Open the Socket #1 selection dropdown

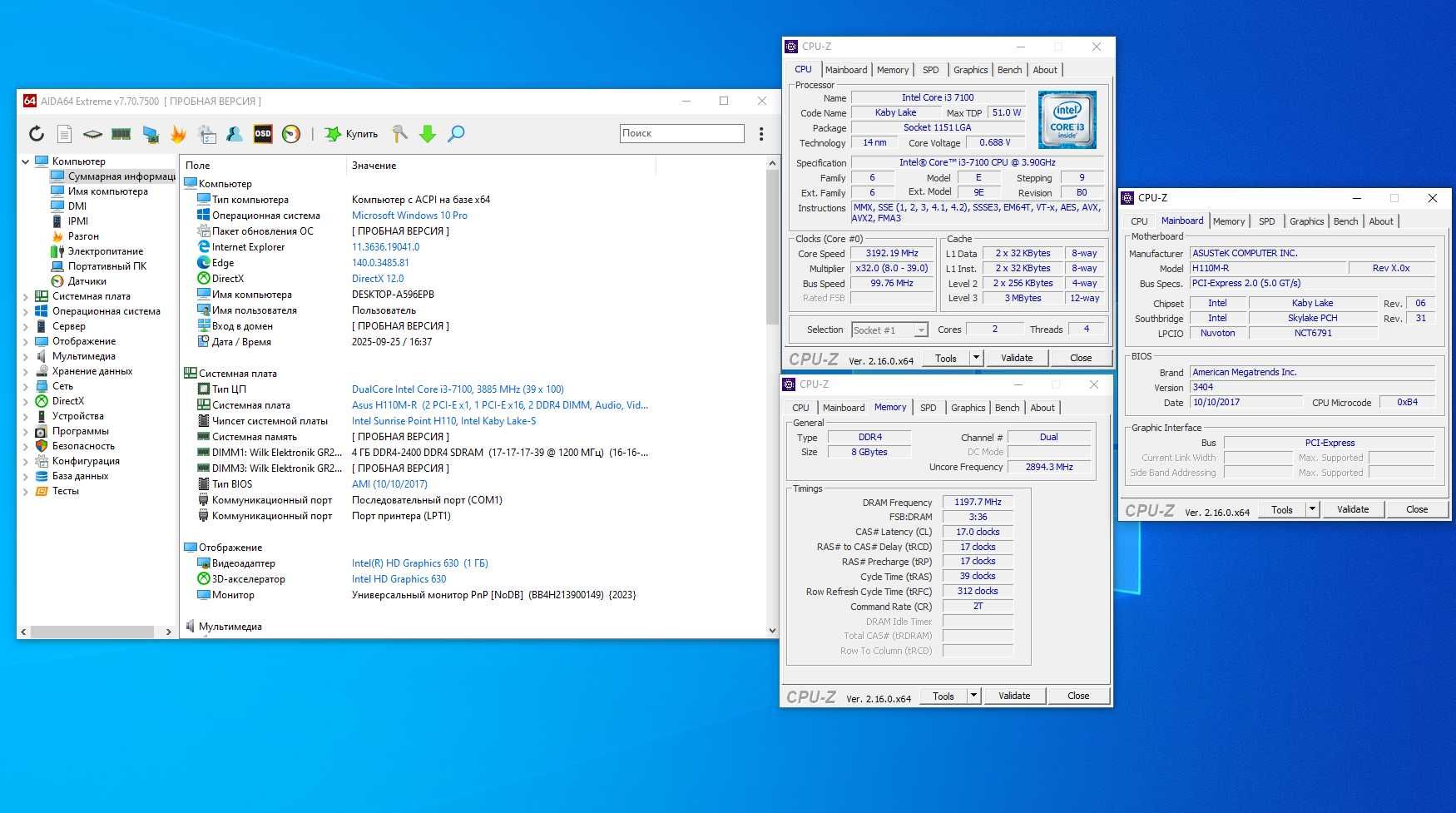click(x=889, y=330)
